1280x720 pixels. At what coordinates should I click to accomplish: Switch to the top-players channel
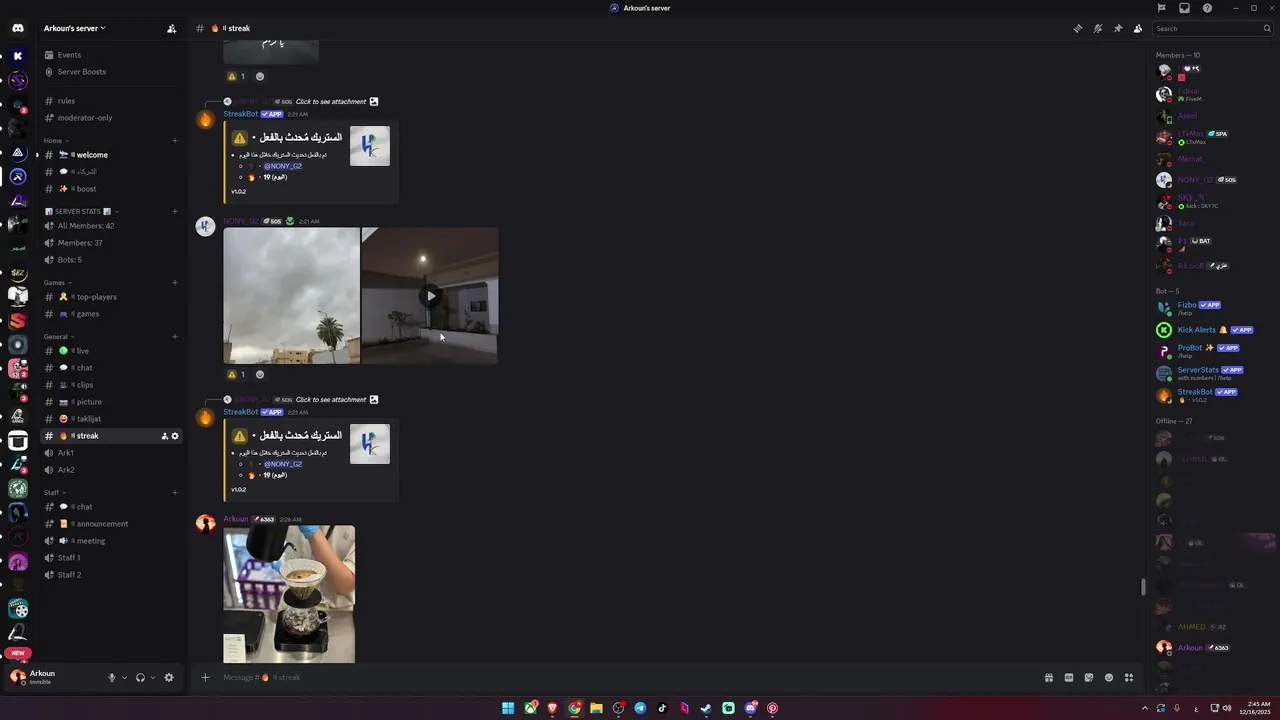click(111, 297)
